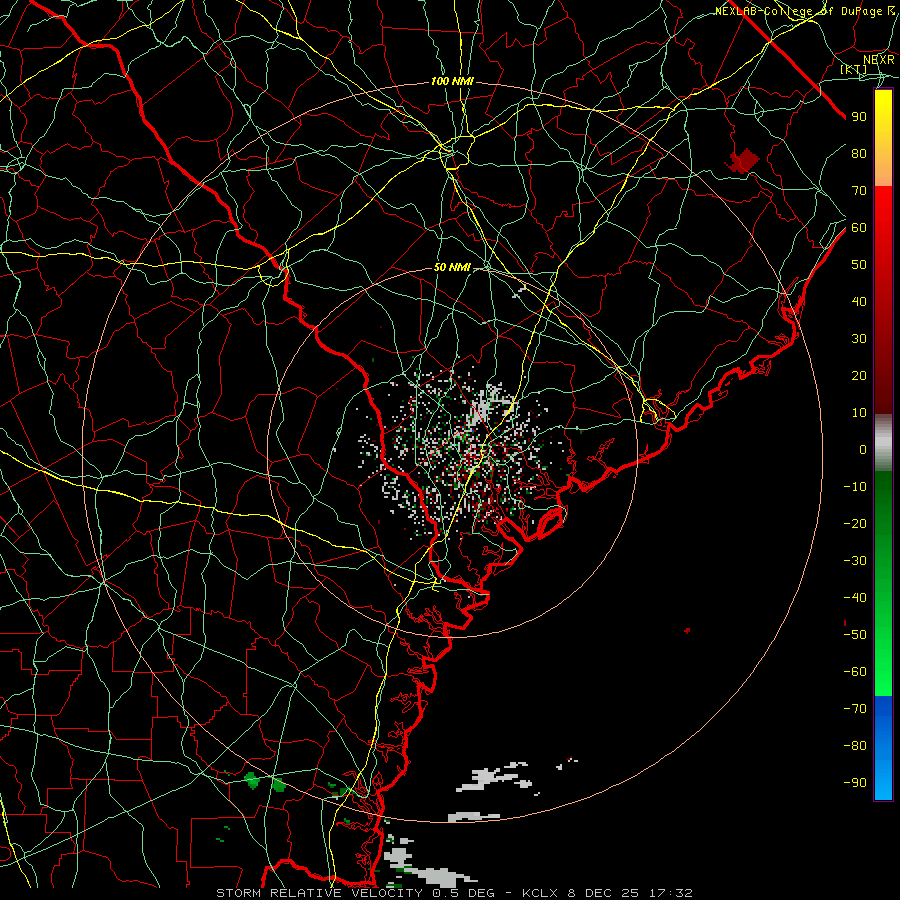The height and width of the screenshot is (900, 900).
Task: Click the -20 knot scale value
Action: [x=855, y=524]
